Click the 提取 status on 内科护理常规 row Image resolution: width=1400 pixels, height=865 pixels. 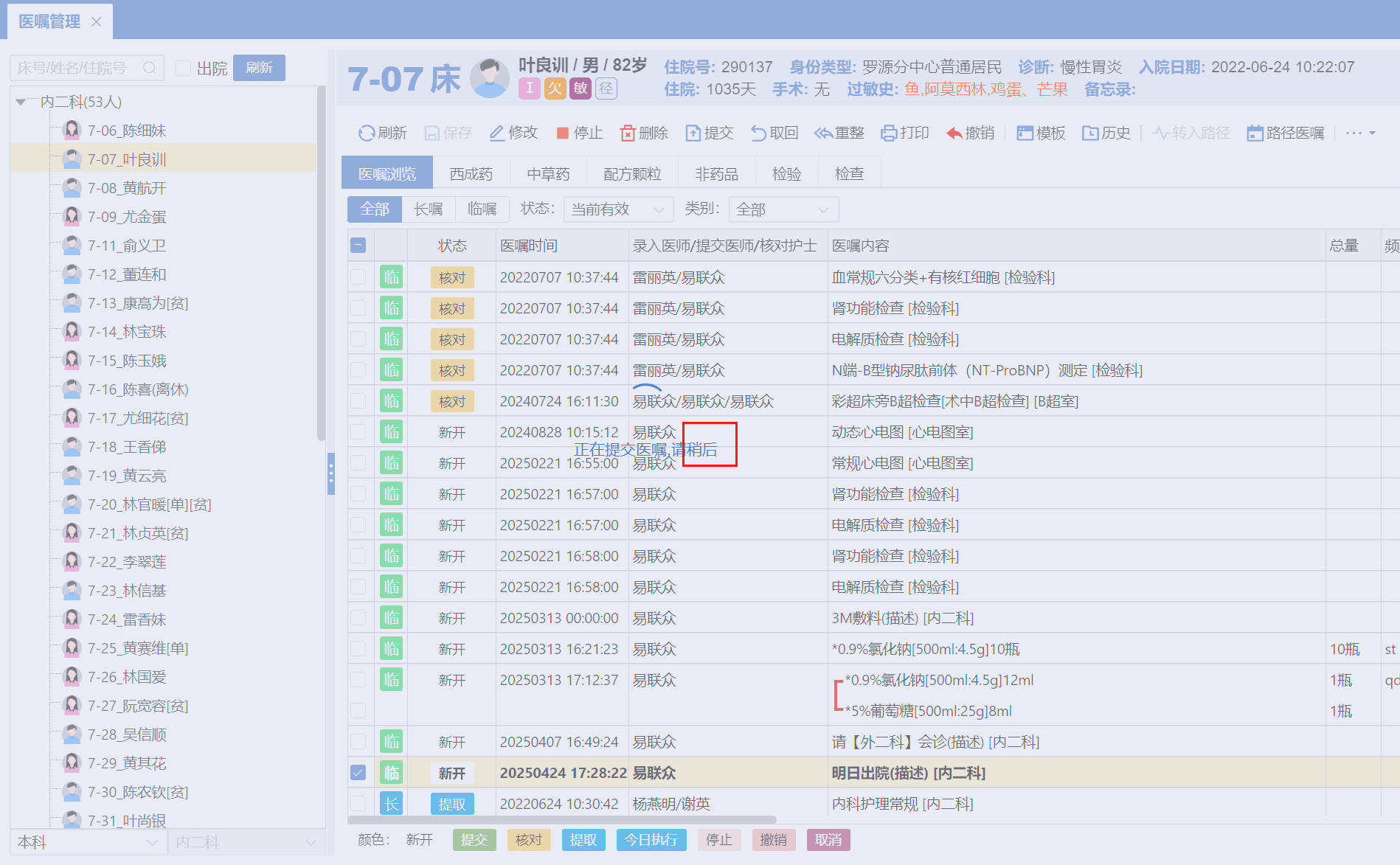point(452,804)
